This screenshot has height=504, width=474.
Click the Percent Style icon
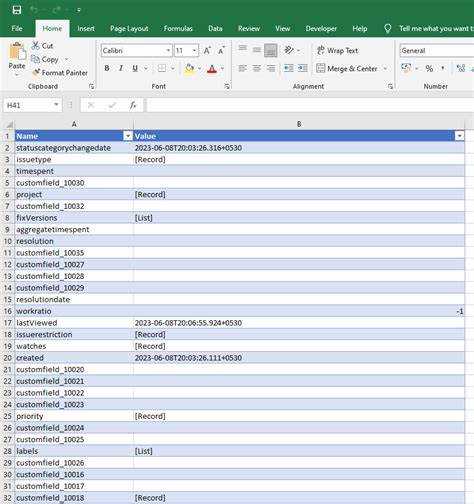point(429,69)
